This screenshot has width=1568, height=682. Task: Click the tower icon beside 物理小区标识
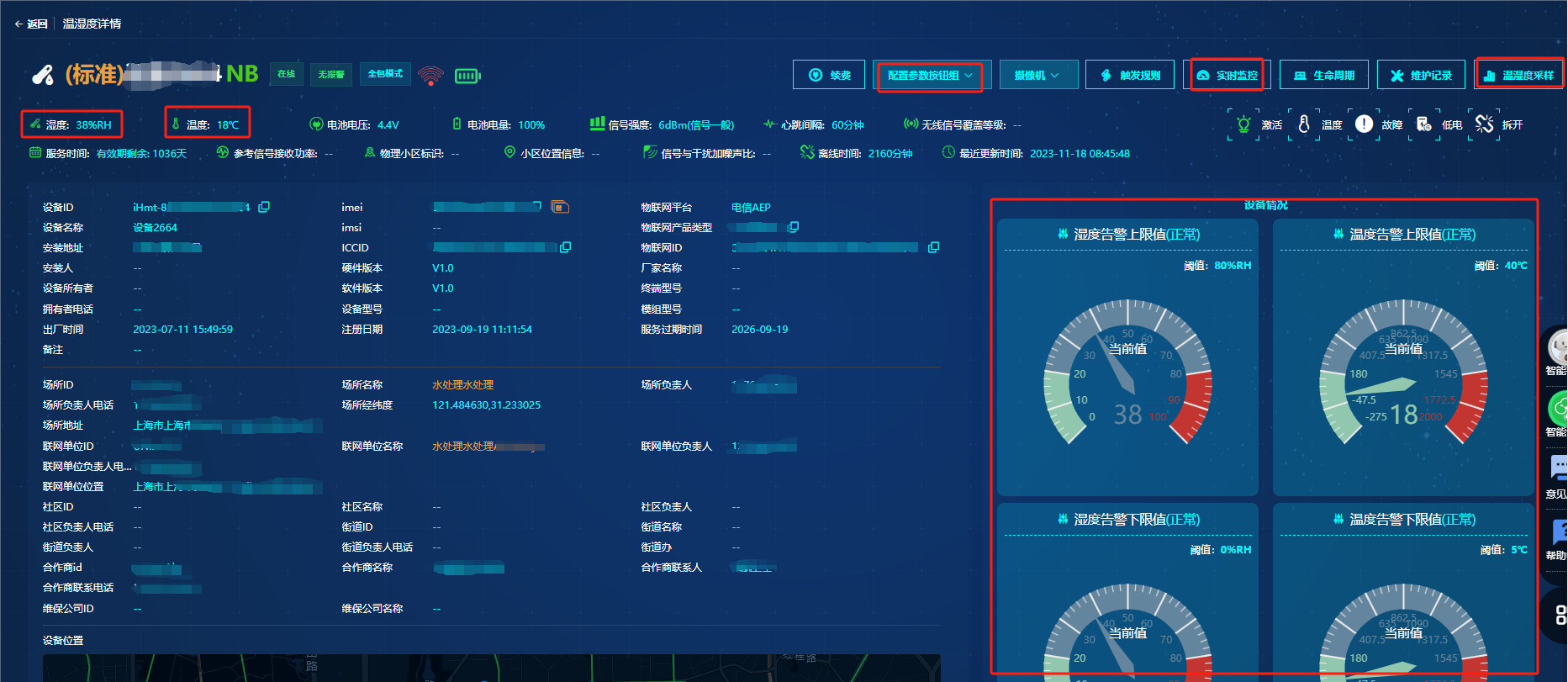coord(370,152)
